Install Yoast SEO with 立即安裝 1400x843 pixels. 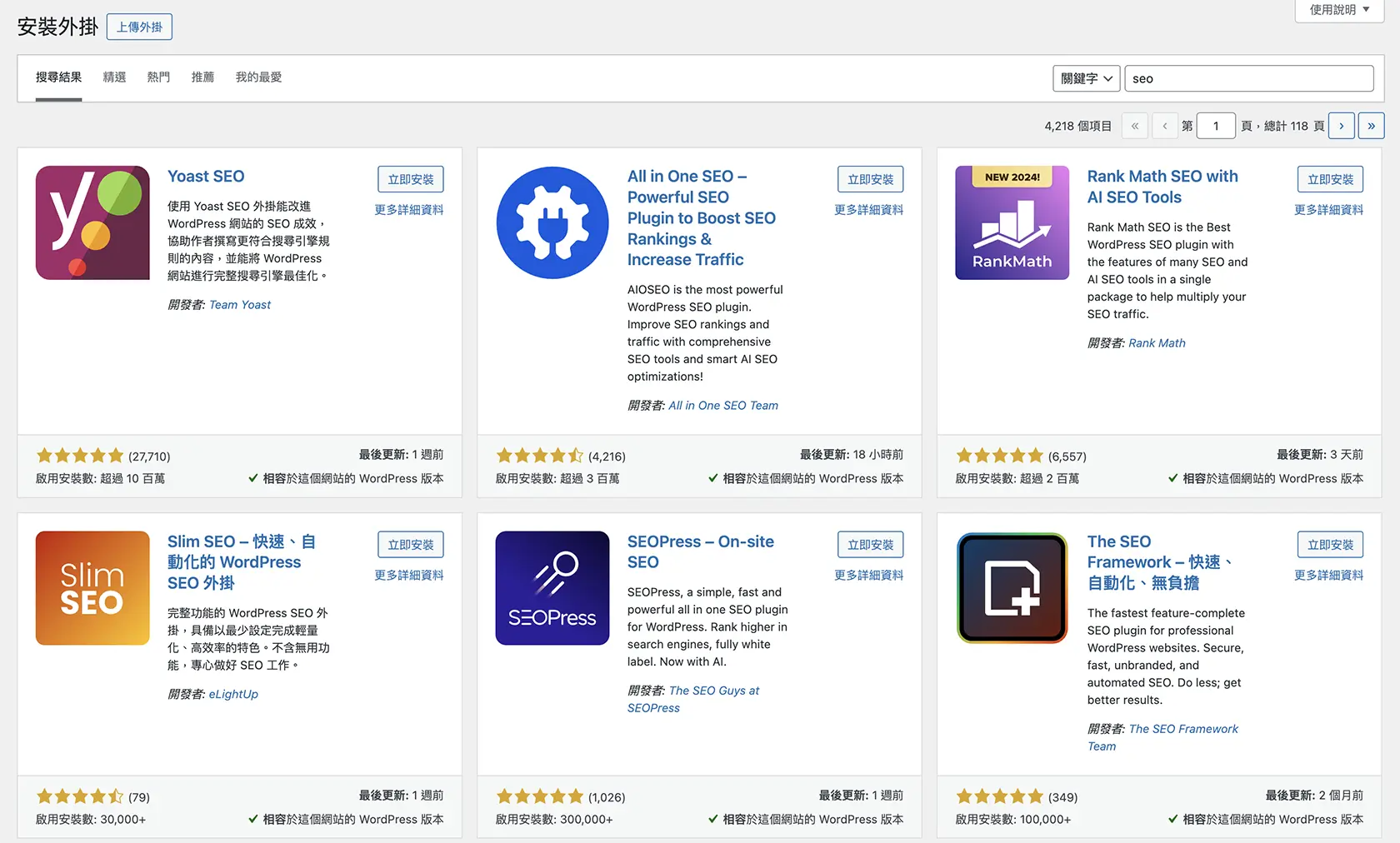pyautogui.click(x=411, y=179)
